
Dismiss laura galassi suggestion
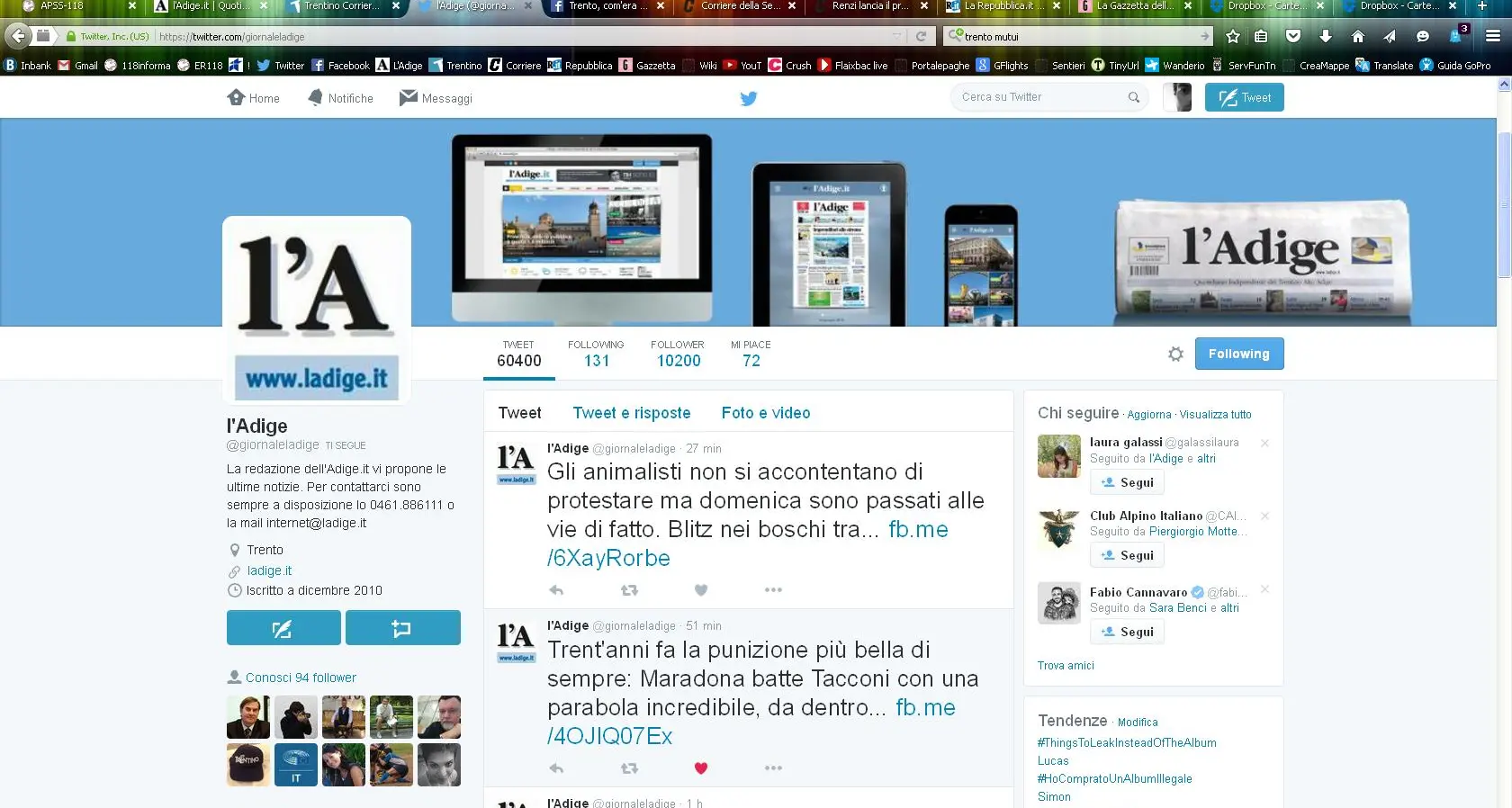click(1264, 443)
